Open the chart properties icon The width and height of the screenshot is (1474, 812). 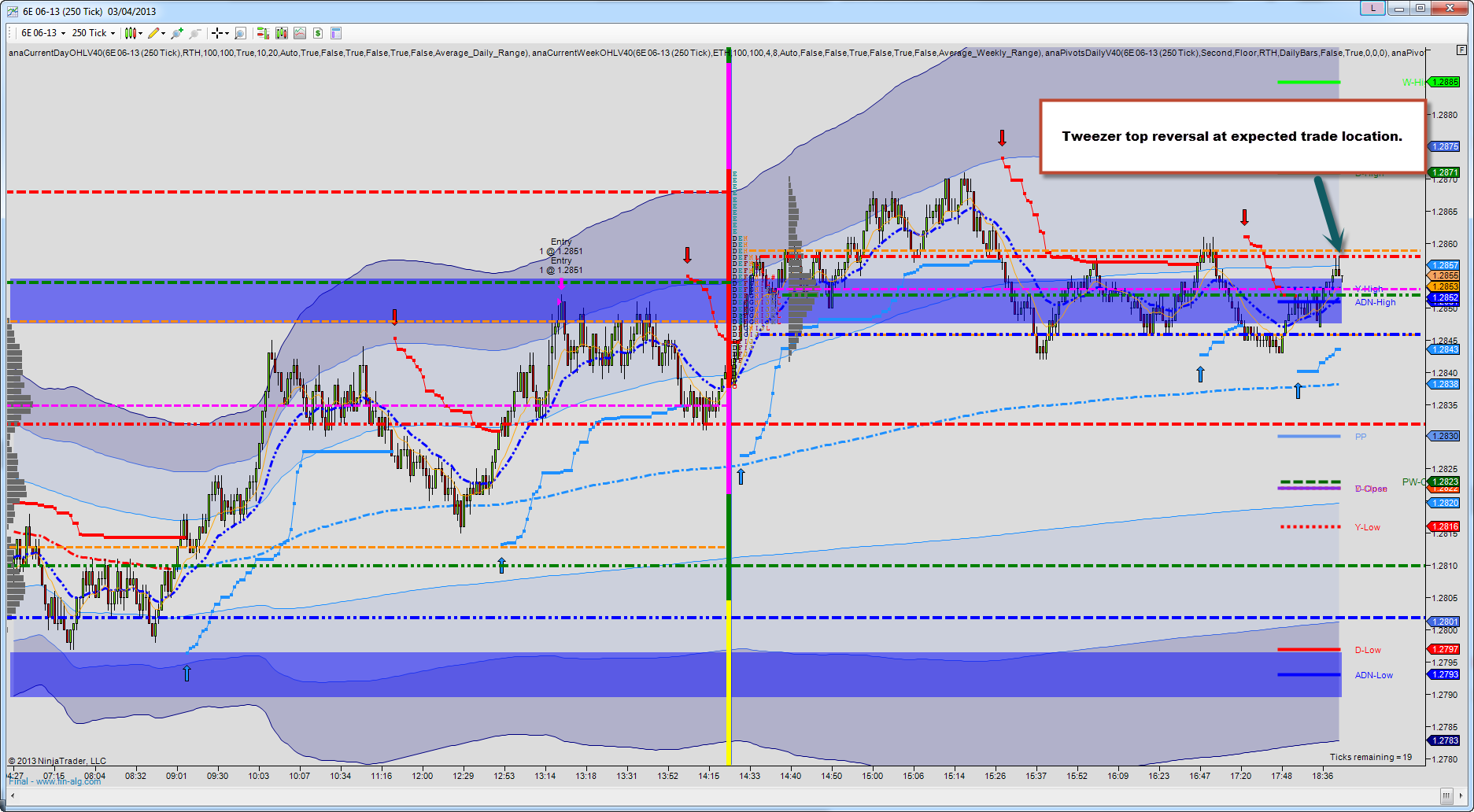coord(336,33)
